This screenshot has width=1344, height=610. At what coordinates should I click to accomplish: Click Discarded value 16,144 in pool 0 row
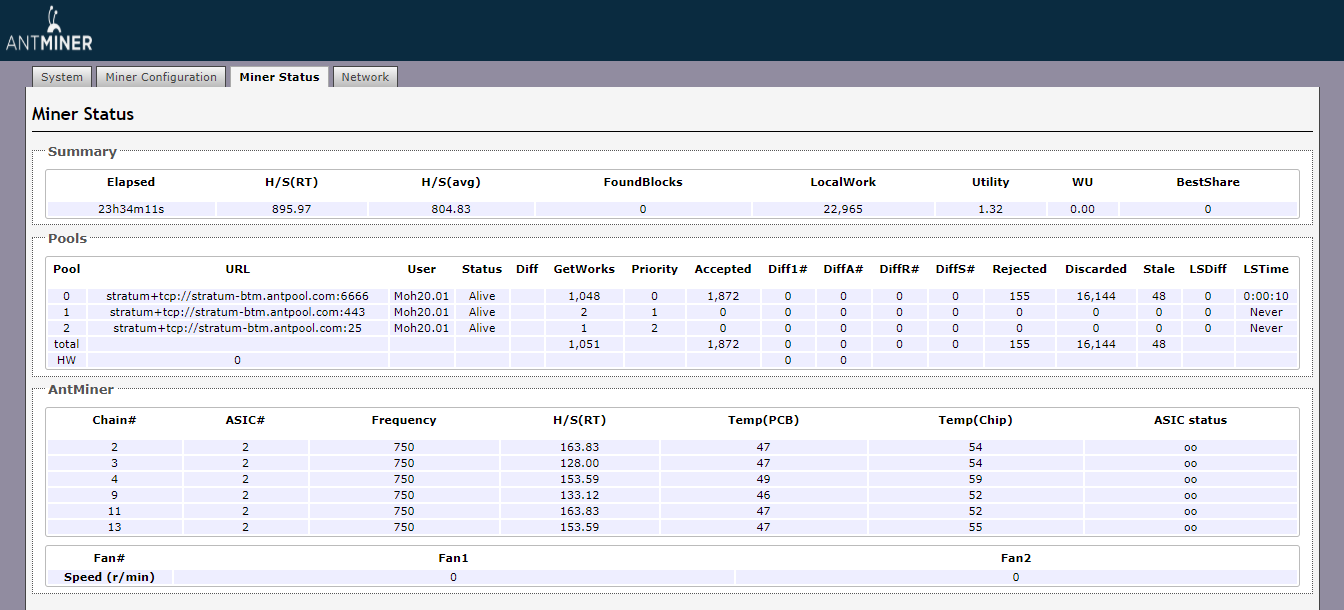[1095, 296]
